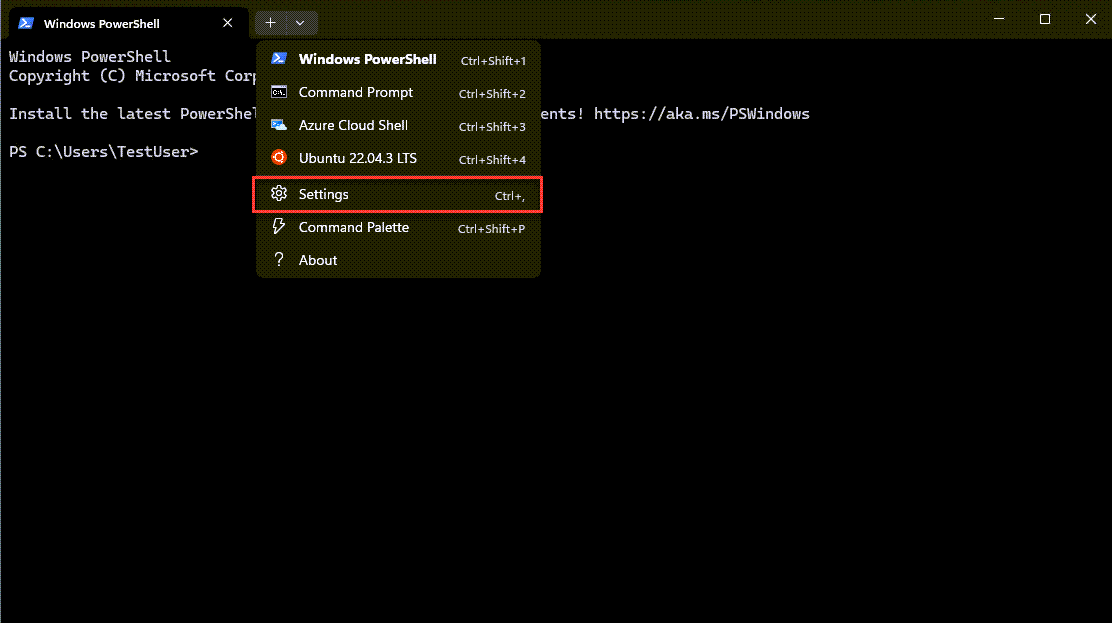Click the Azure Cloud Shell icon
The height and width of the screenshot is (623, 1112).
(279, 125)
